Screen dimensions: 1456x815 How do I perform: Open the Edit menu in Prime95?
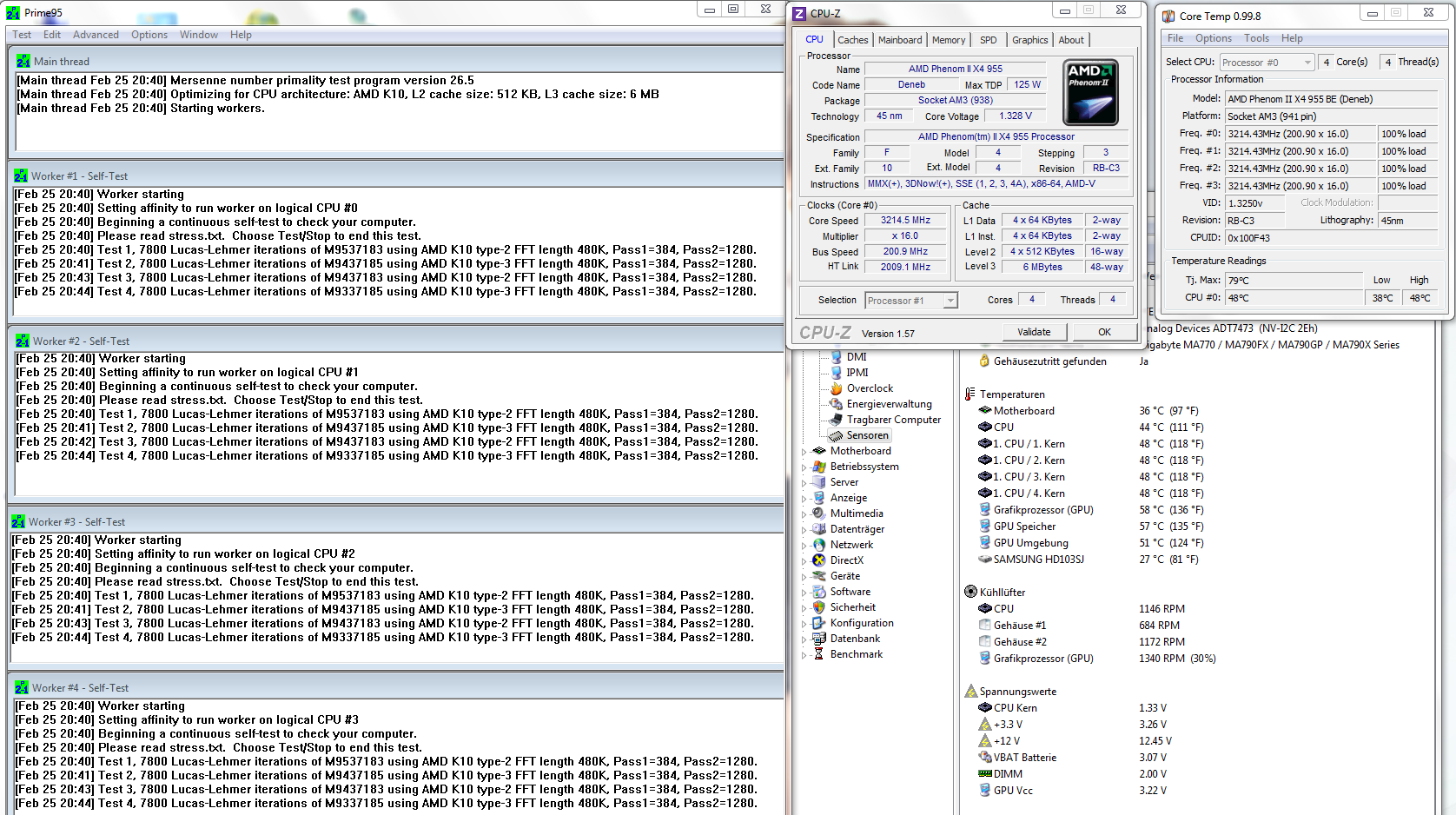pyautogui.click(x=52, y=35)
